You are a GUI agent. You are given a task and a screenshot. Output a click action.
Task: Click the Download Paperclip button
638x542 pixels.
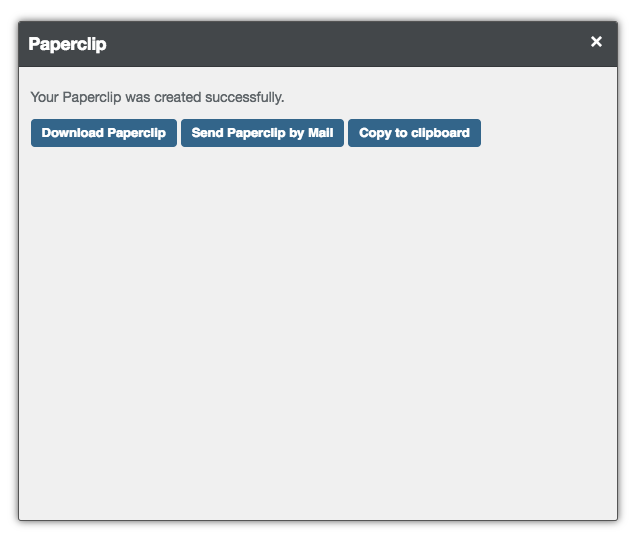pyautogui.click(x=104, y=133)
